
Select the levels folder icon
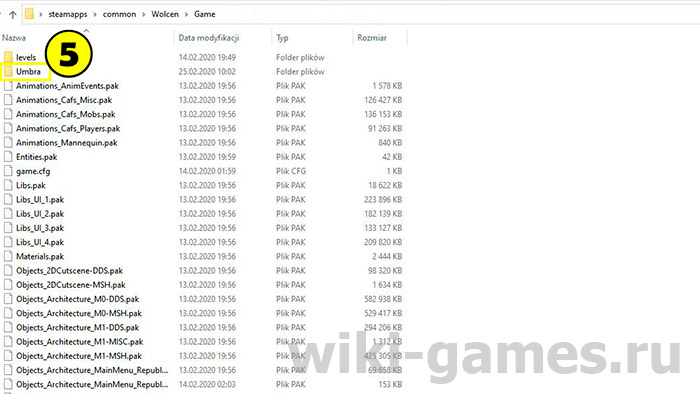[x=8, y=57]
